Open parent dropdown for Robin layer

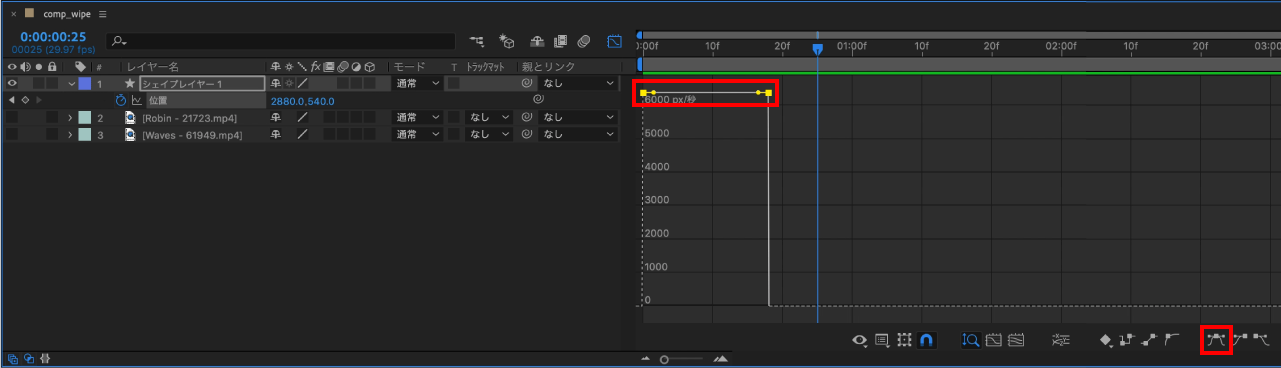[578, 118]
